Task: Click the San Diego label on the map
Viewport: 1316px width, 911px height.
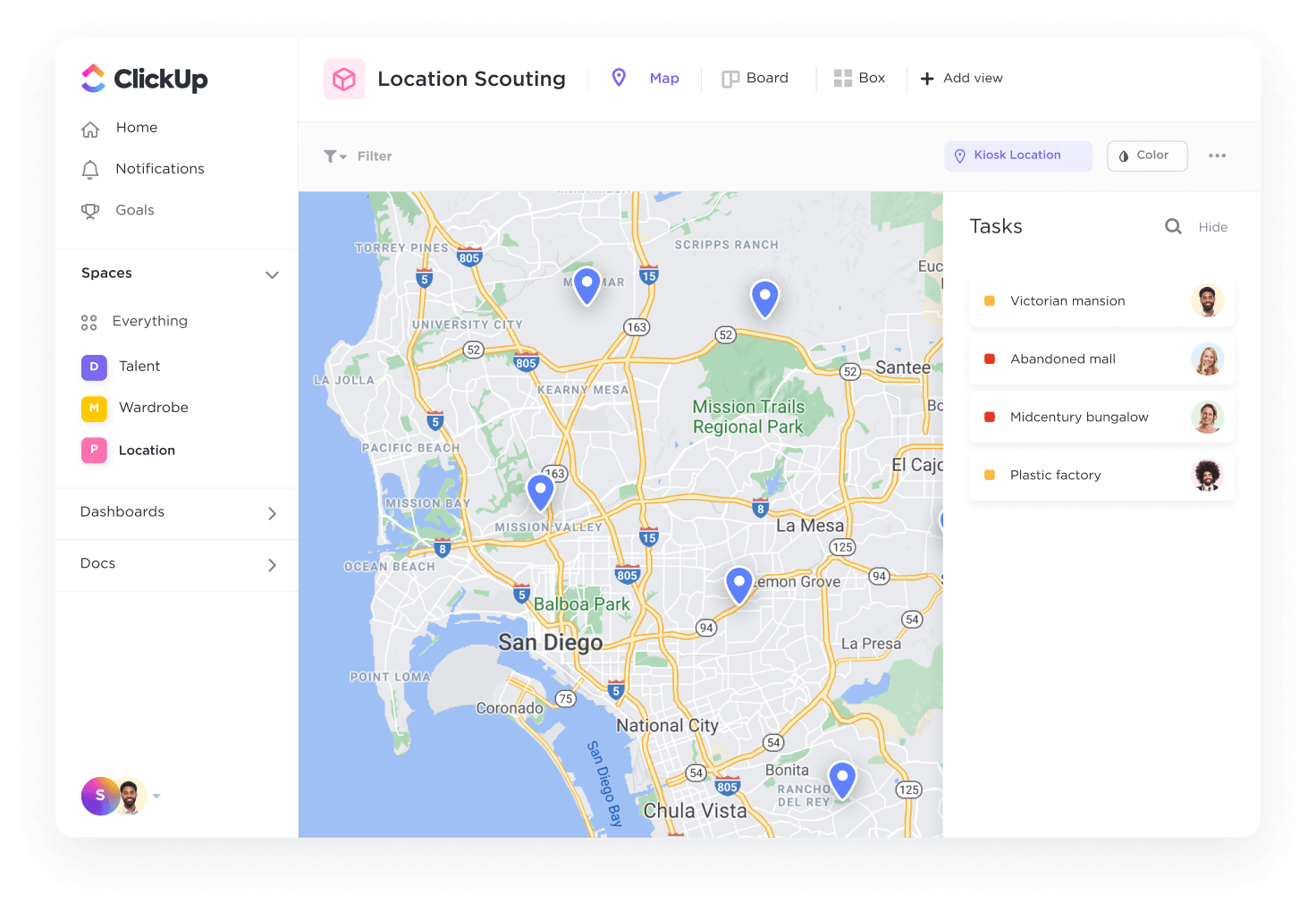Action: click(551, 643)
